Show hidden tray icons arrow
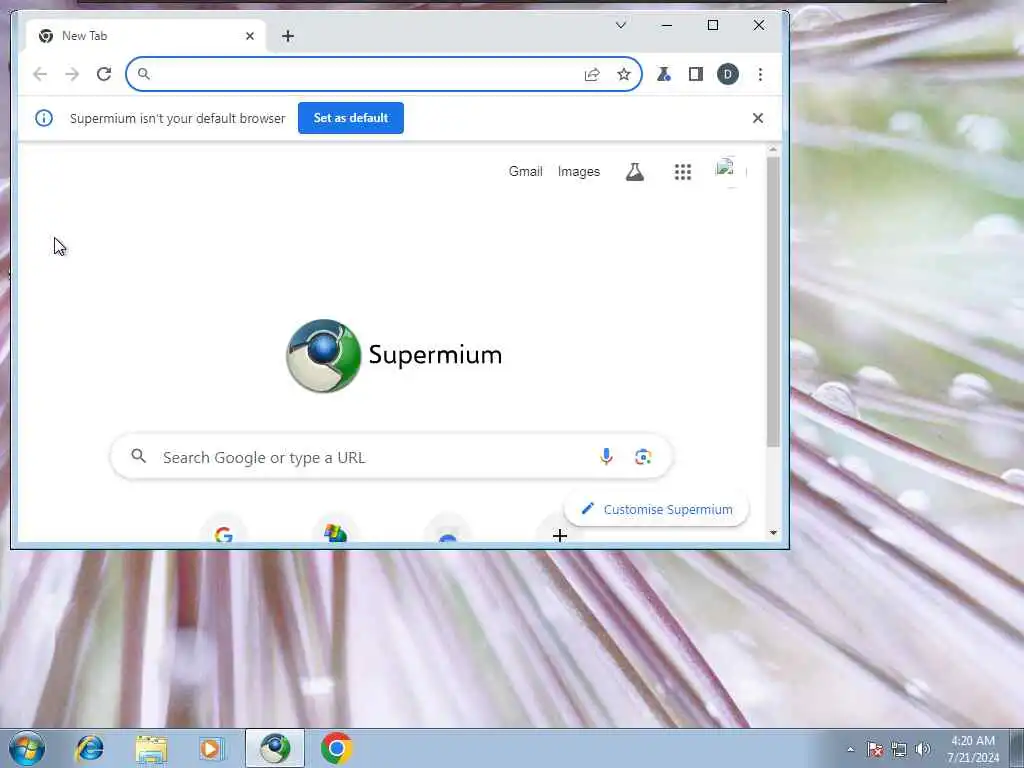This screenshot has width=1024, height=768. click(x=850, y=749)
